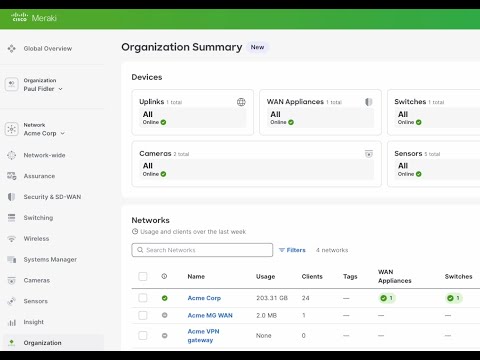Click the clock icon beside usage description
Image resolution: width=480 pixels, height=360 pixels.
pos(135,231)
